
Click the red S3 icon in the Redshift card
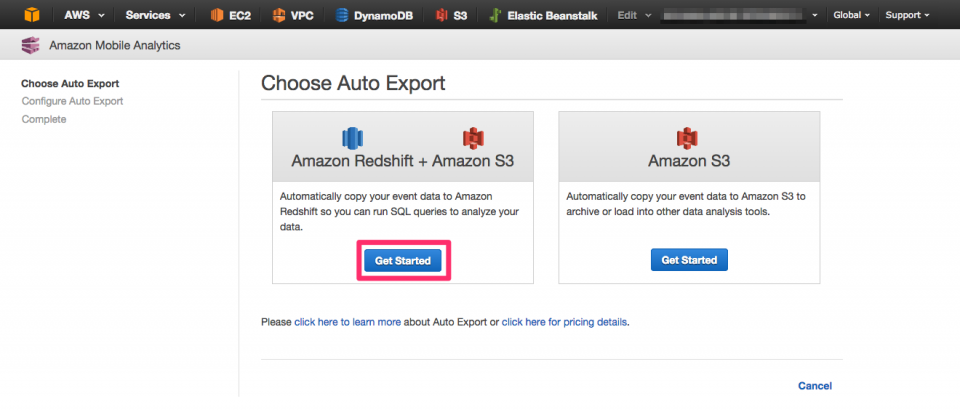point(473,138)
